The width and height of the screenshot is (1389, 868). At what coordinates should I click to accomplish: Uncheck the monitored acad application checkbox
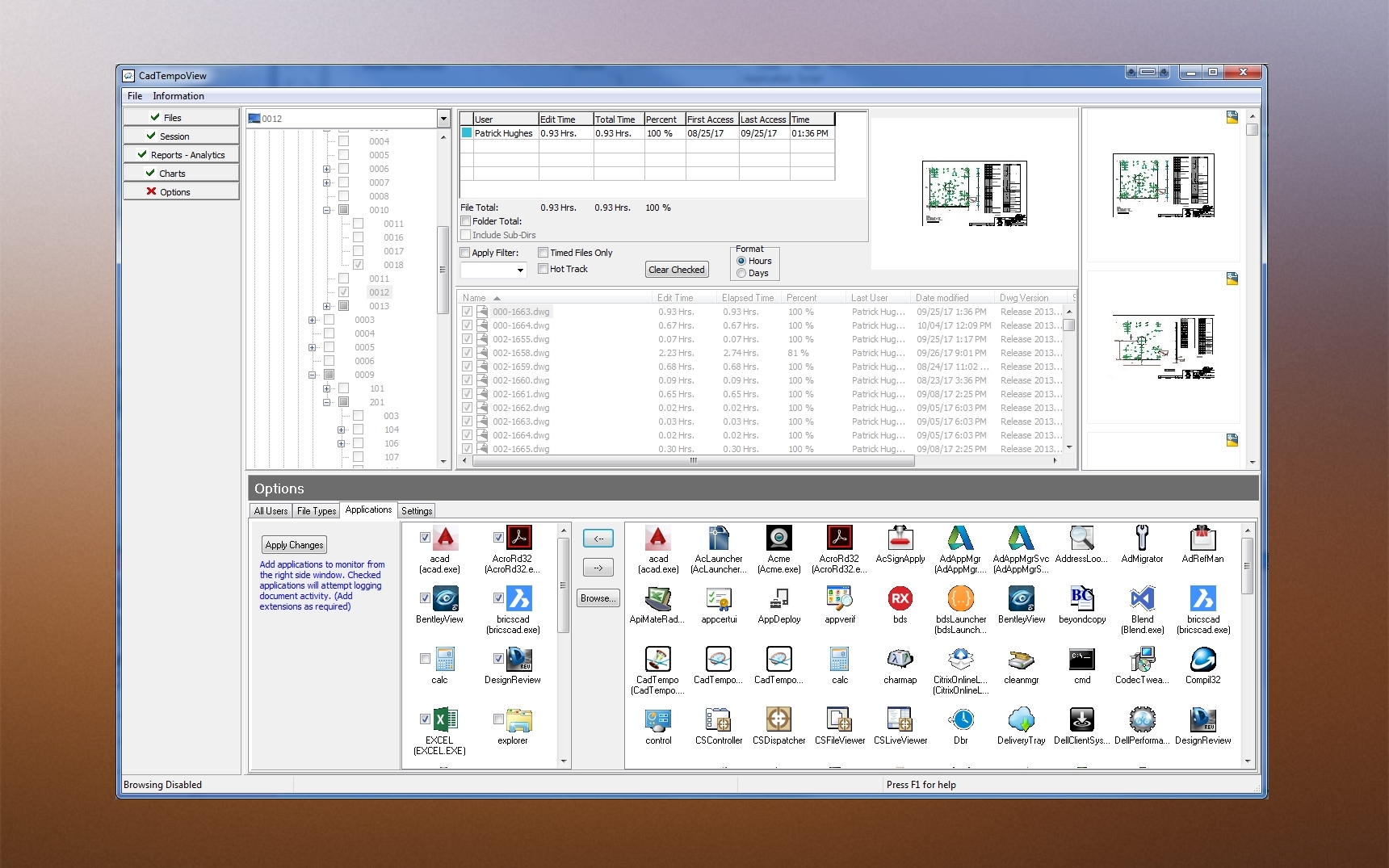425,537
